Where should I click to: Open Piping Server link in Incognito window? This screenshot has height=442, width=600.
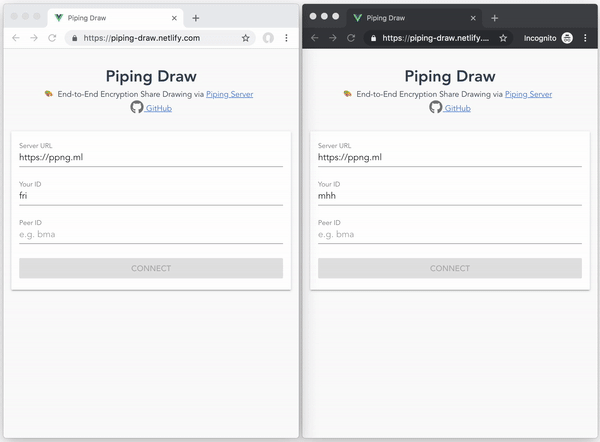[528, 94]
